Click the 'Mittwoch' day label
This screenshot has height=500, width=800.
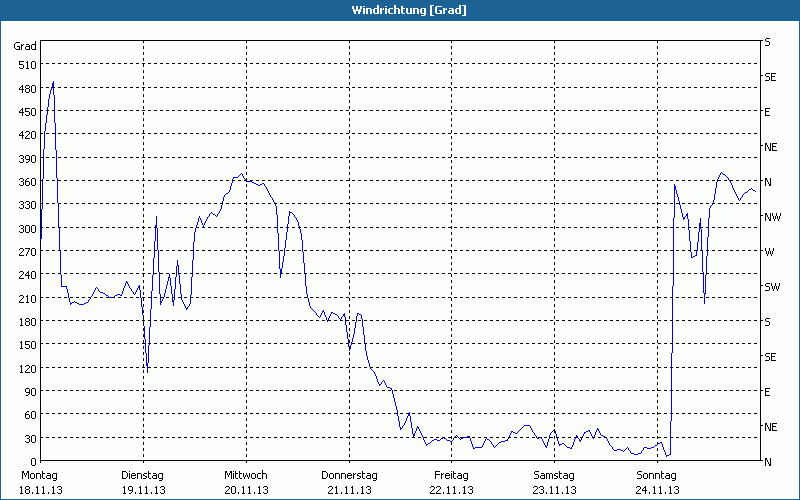(246, 476)
